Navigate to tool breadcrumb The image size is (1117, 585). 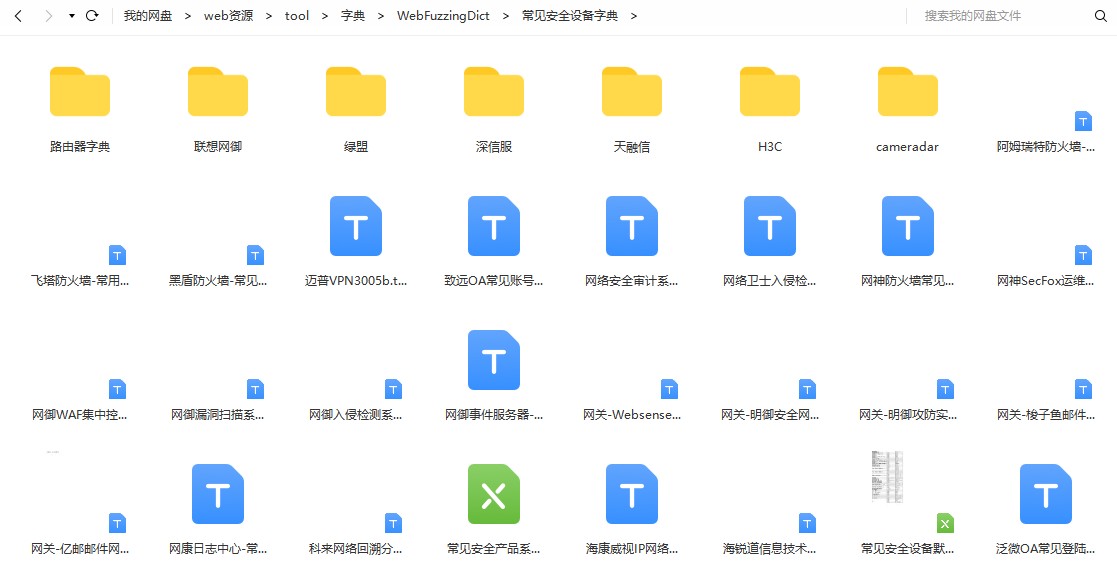point(297,16)
